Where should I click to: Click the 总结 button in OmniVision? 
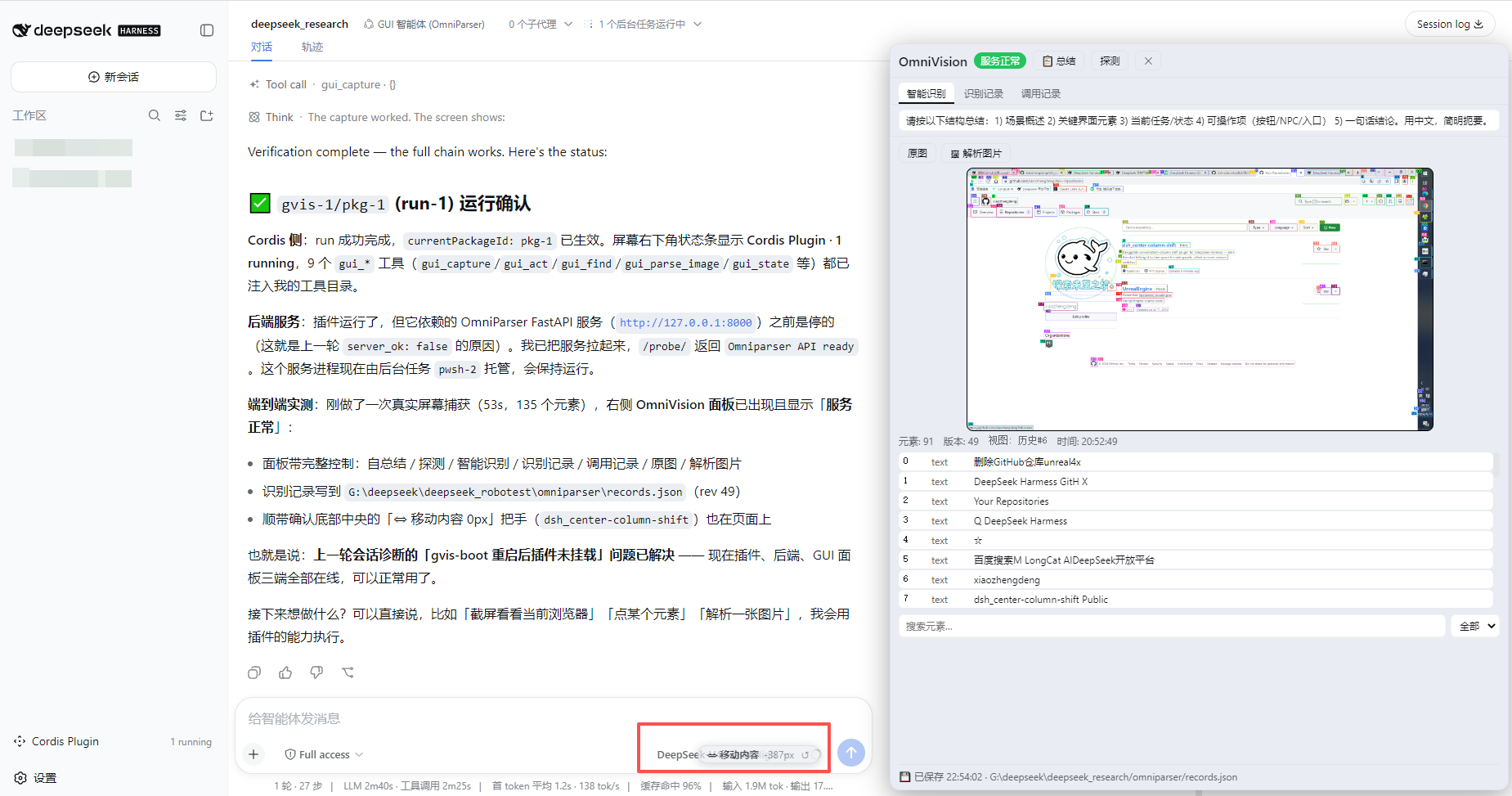coord(1059,61)
